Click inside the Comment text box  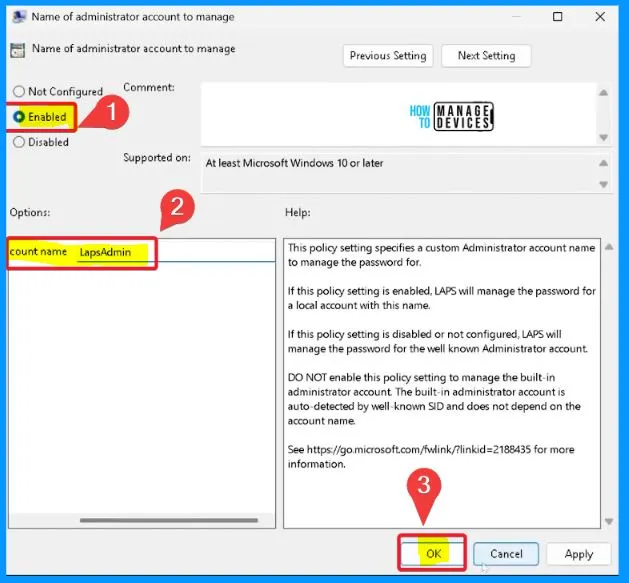[399, 115]
